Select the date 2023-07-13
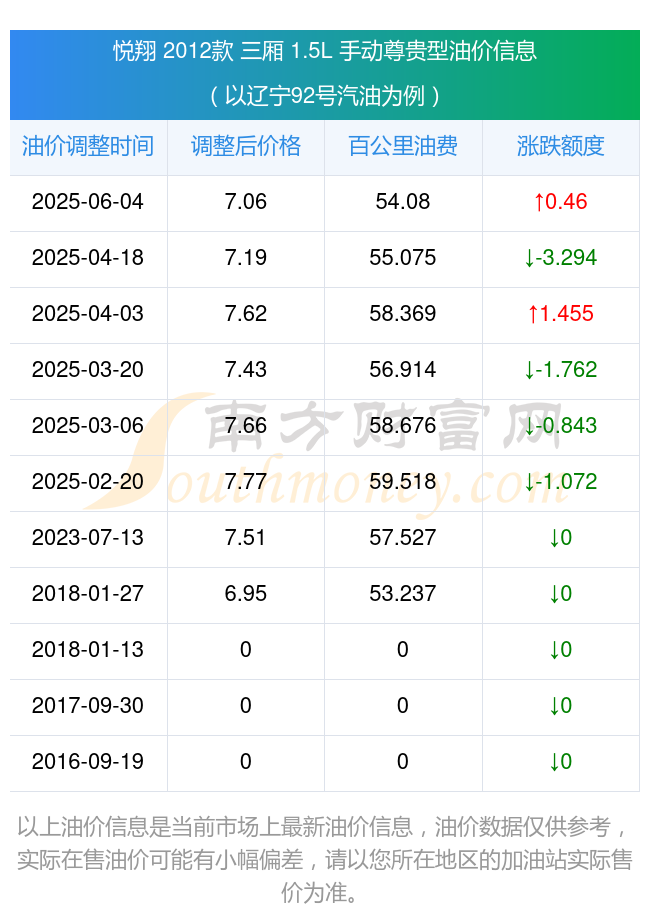Viewport: 650px width, 921px height. [87, 537]
